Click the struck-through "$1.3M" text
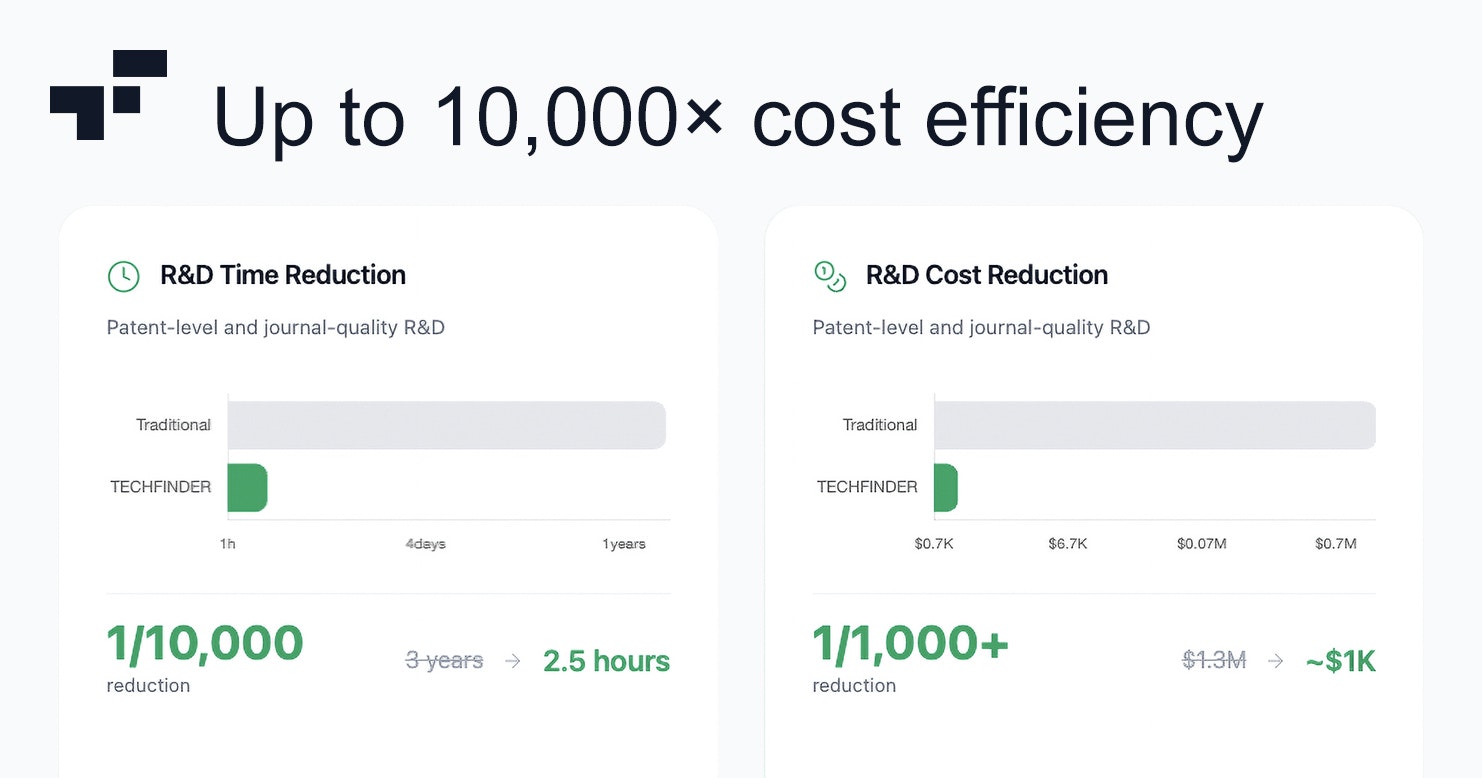Viewport: 1482px width, 778px height. tap(1214, 661)
